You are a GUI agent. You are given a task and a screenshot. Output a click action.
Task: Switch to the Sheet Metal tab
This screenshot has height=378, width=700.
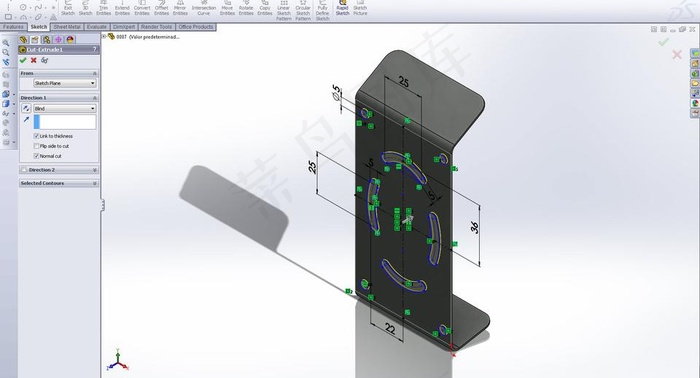click(x=67, y=27)
